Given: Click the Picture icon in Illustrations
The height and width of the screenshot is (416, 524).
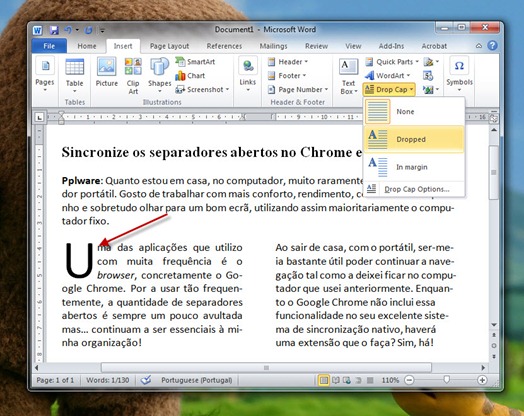Looking at the screenshot, I should click(107, 72).
